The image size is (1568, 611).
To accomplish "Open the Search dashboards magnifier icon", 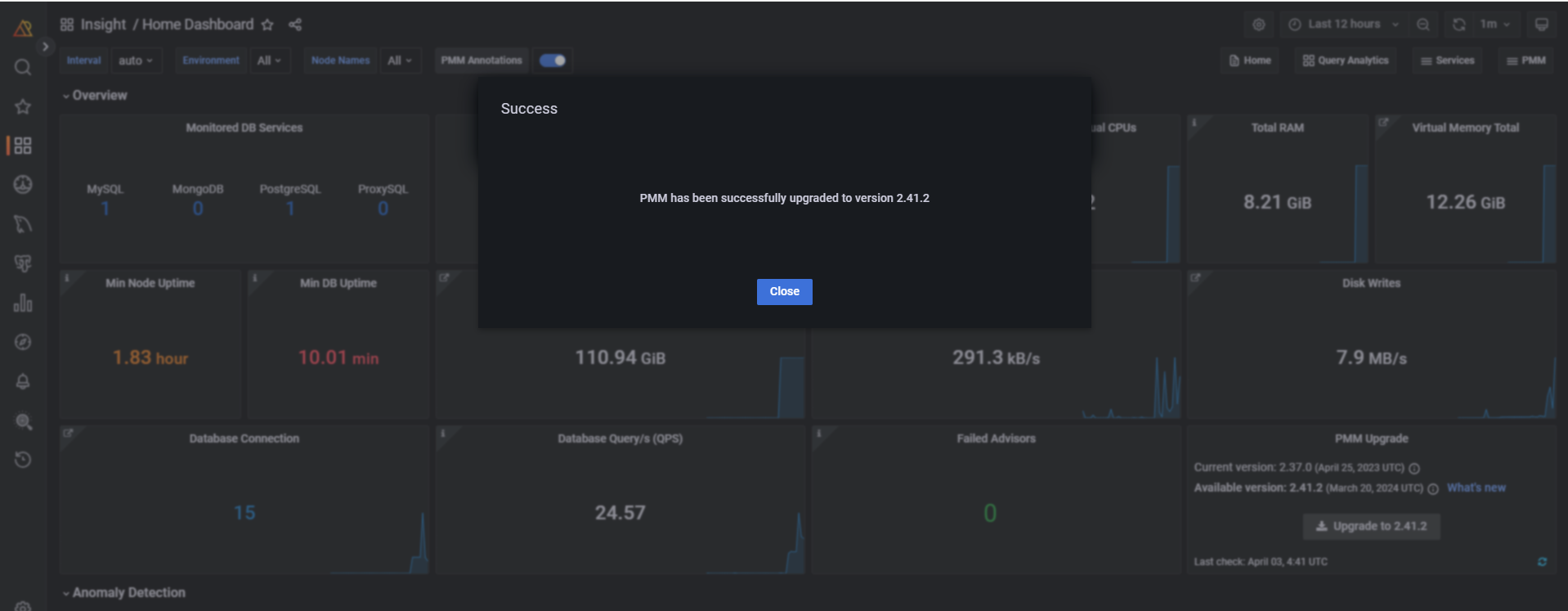I will pos(23,67).
